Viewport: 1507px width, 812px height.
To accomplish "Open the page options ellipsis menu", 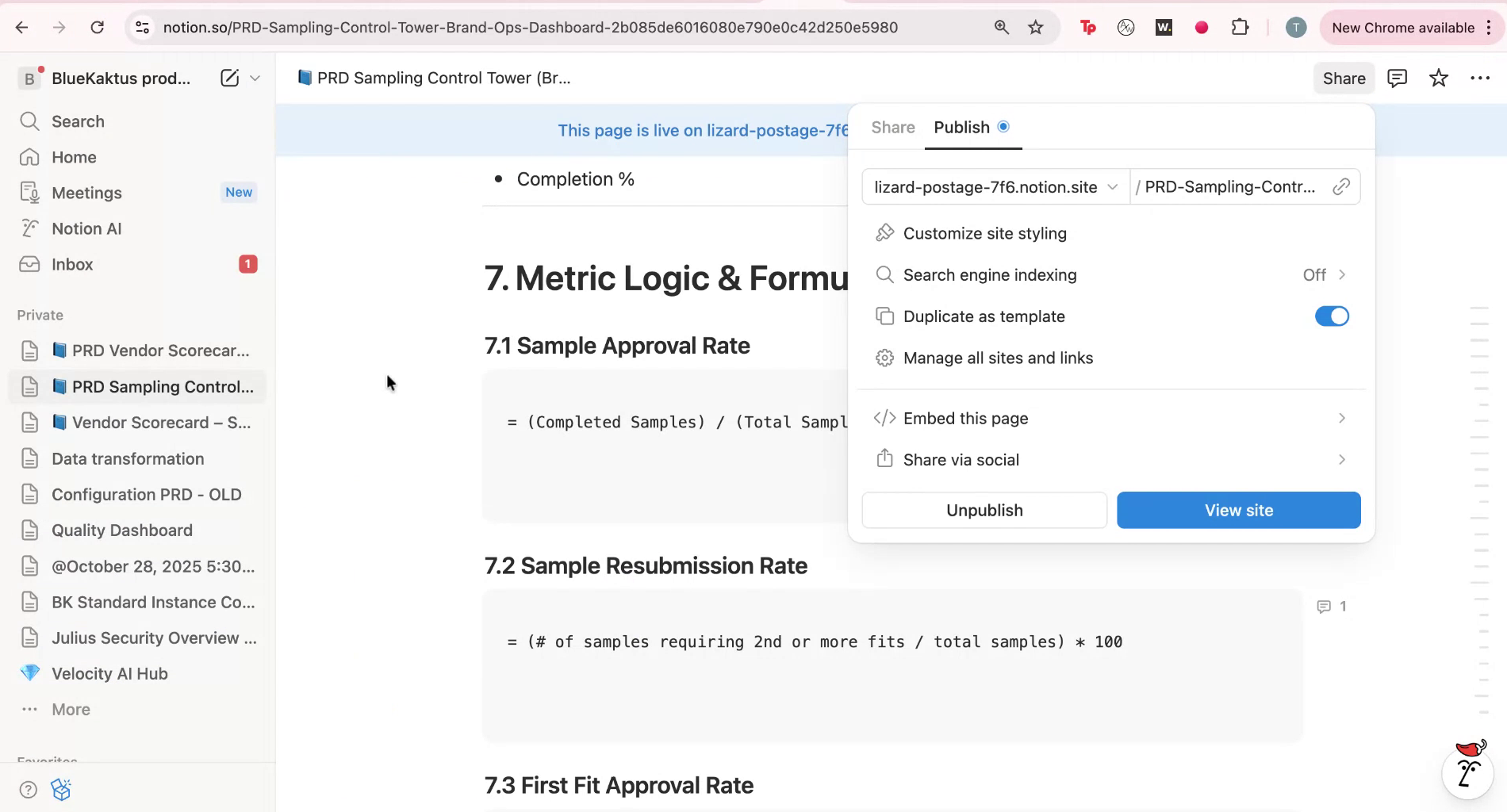I will [x=1481, y=78].
